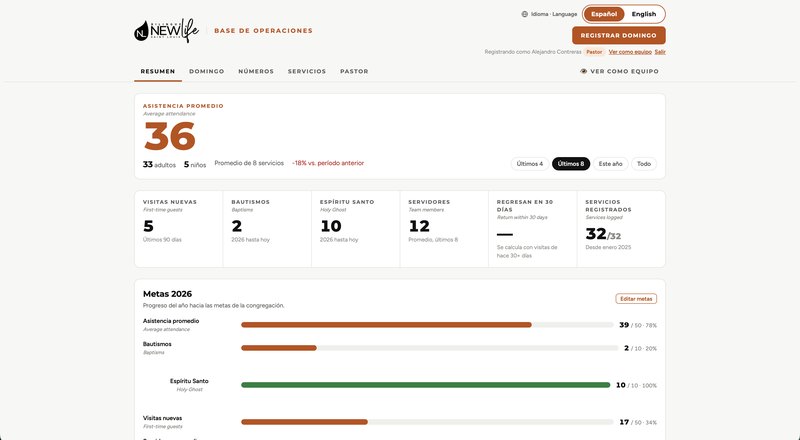Click the Espíritu Santo stat card showing 10

click(x=356, y=229)
